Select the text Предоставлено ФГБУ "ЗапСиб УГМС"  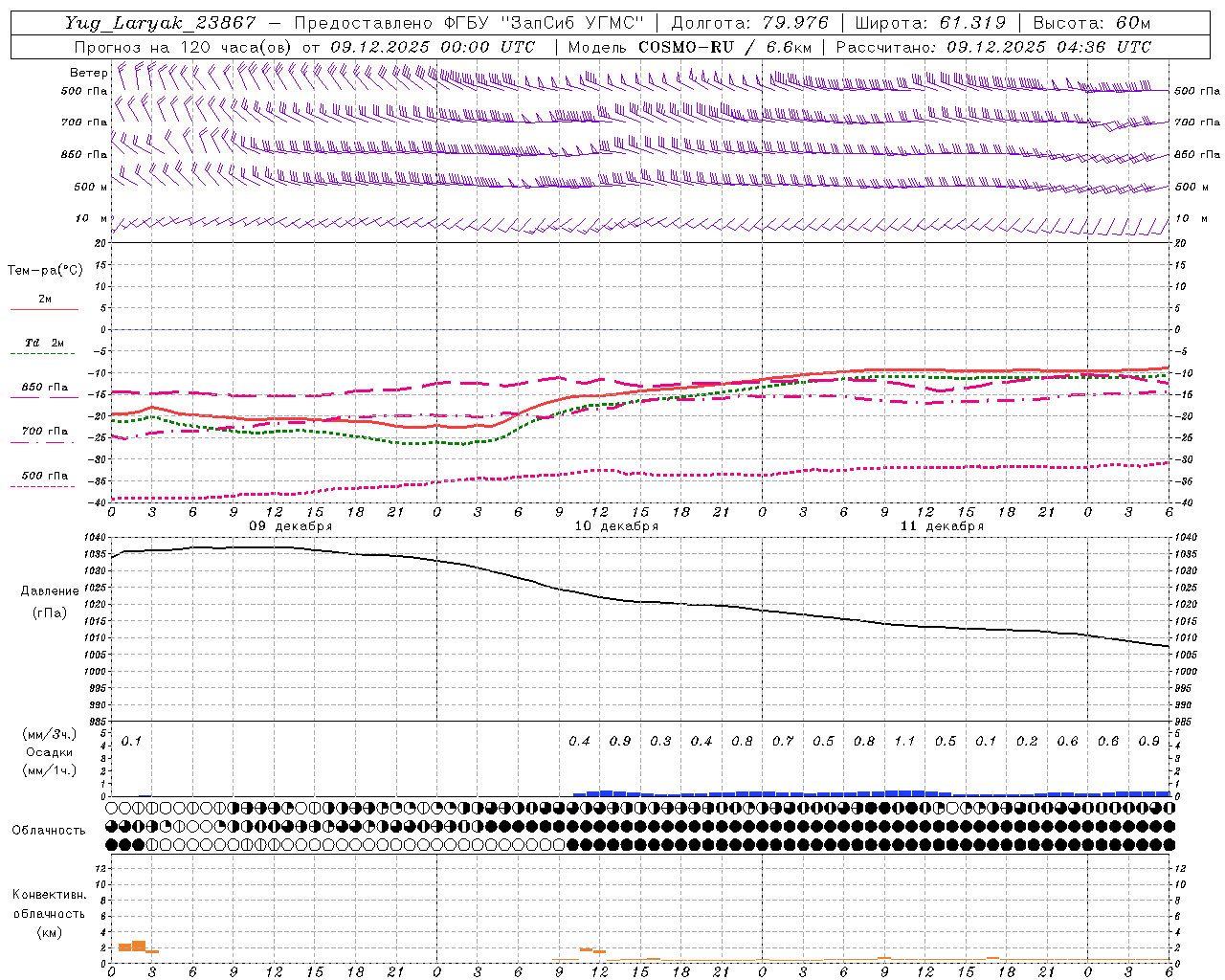pos(470,23)
